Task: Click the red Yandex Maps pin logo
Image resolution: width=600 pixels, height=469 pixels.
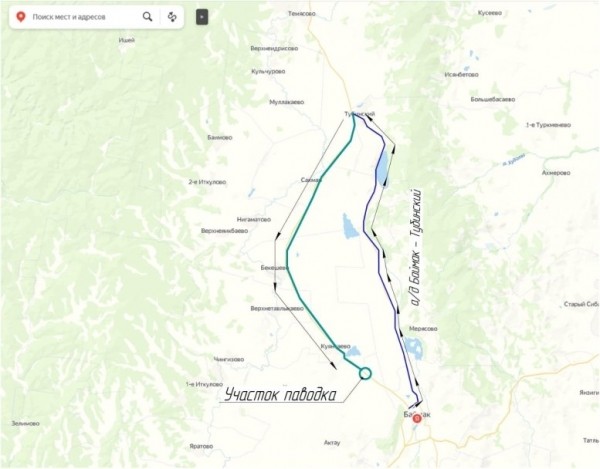Action: [21, 17]
